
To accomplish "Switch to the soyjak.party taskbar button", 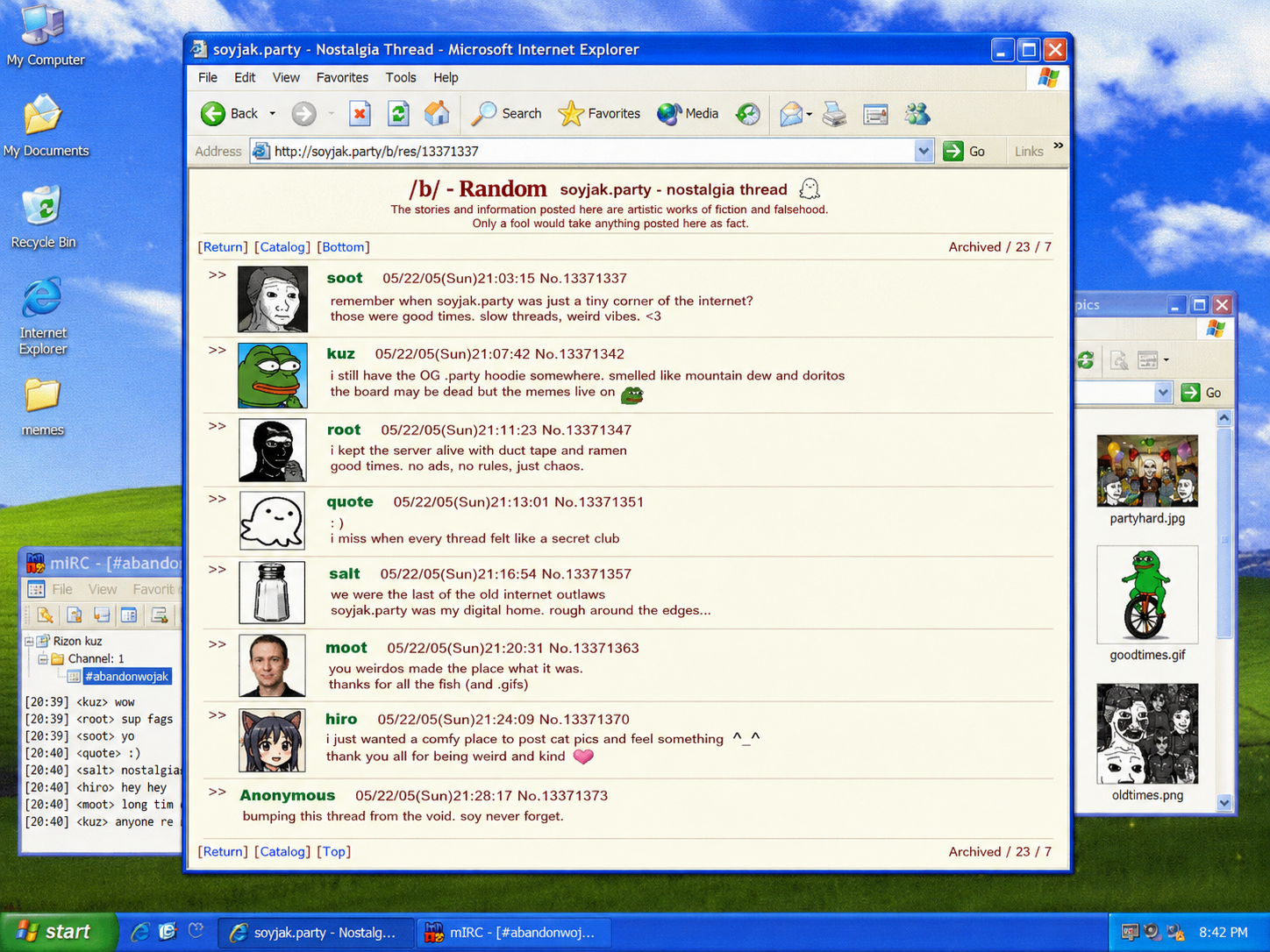I will (316, 933).
